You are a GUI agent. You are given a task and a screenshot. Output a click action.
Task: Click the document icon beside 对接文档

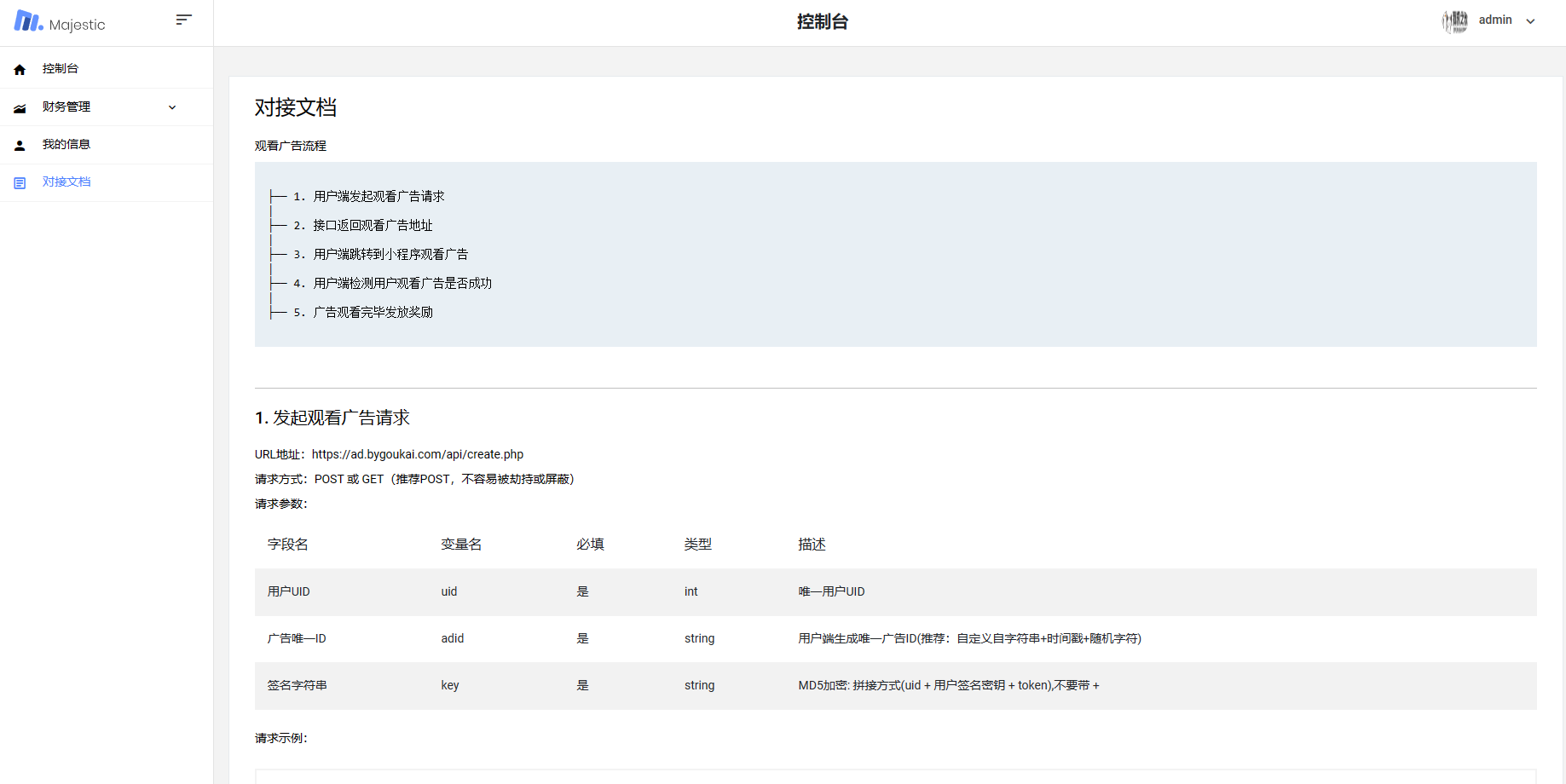(x=20, y=183)
